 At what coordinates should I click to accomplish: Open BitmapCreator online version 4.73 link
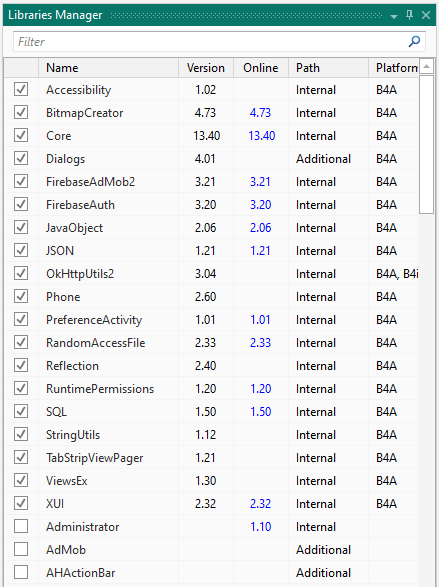[x=260, y=113]
